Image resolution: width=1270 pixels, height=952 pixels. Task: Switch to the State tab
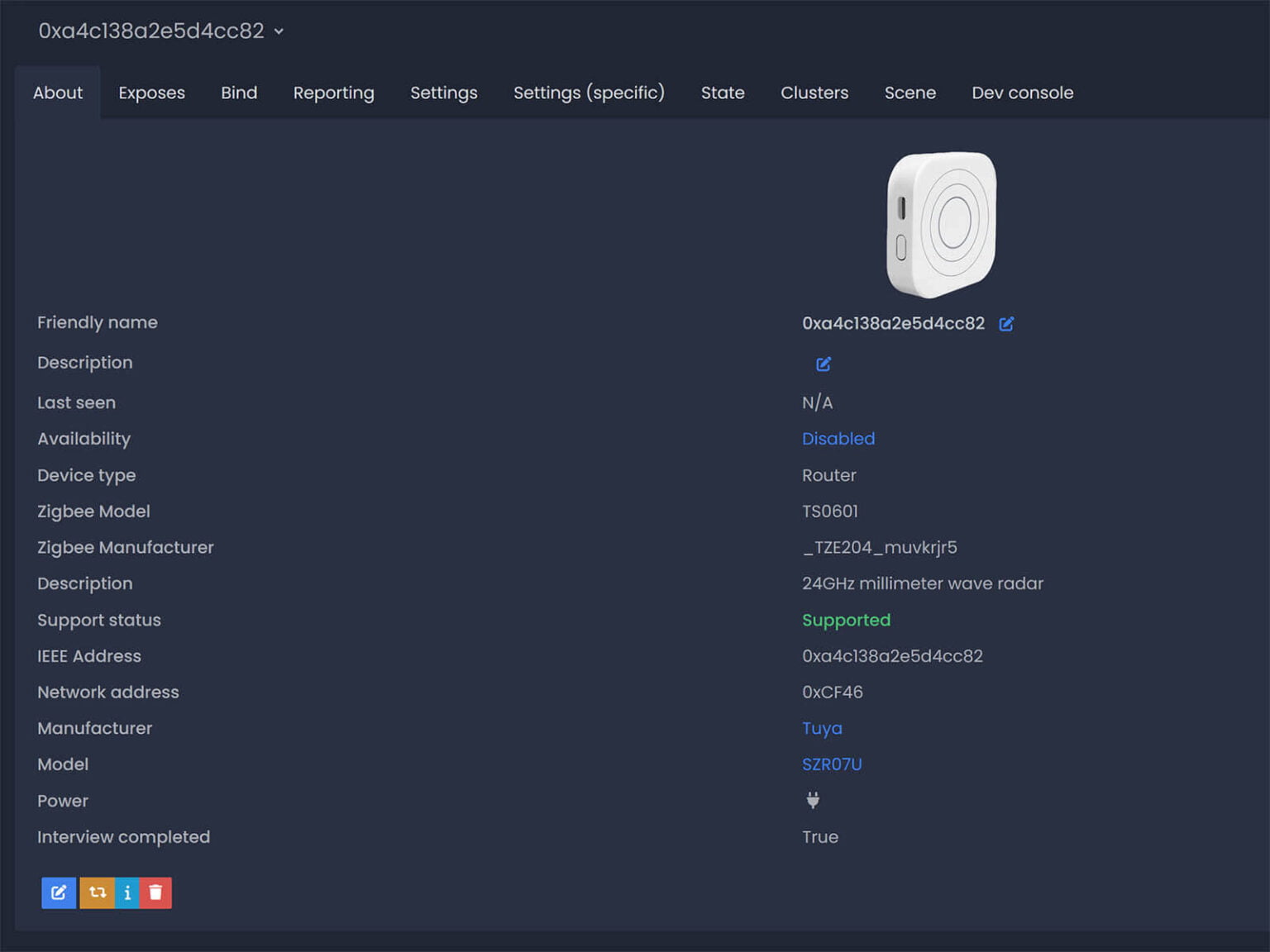click(x=723, y=93)
